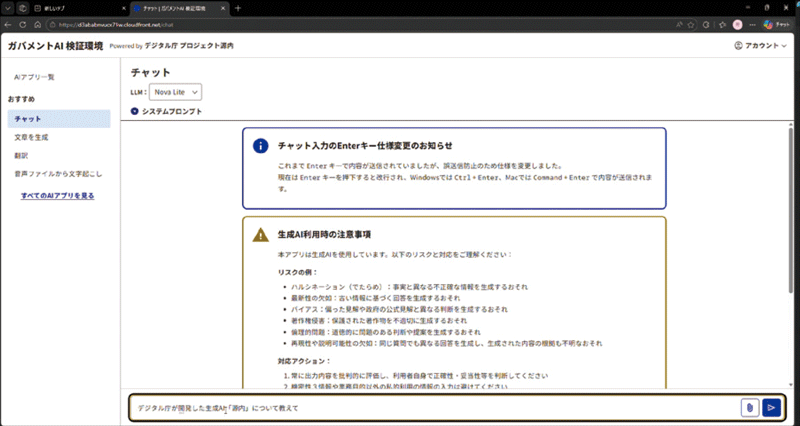The height and width of the screenshot is (426, 800).
Task: Click the ガバメントAI 検証環境 header title
Action: [x=55, y=45]
